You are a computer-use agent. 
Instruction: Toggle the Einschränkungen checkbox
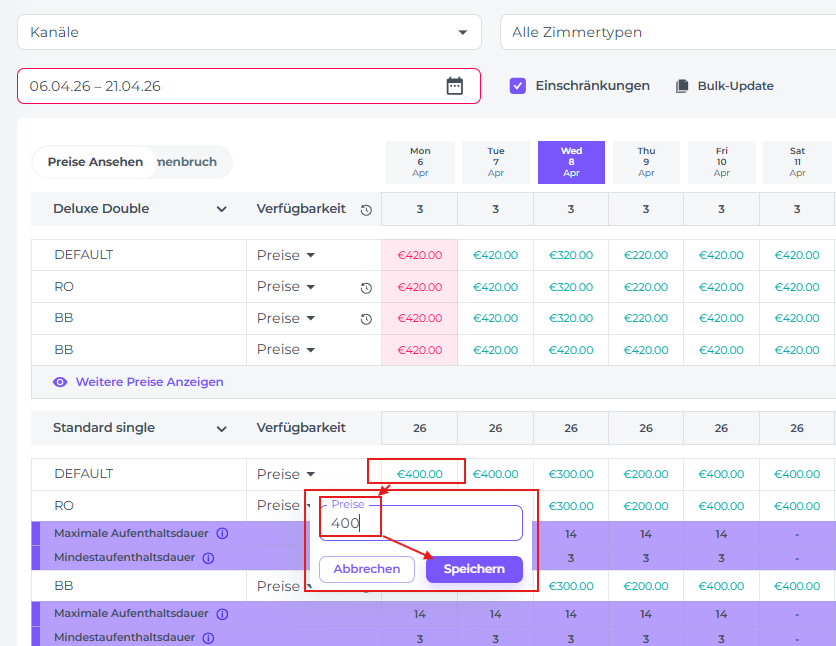point(518,86)
